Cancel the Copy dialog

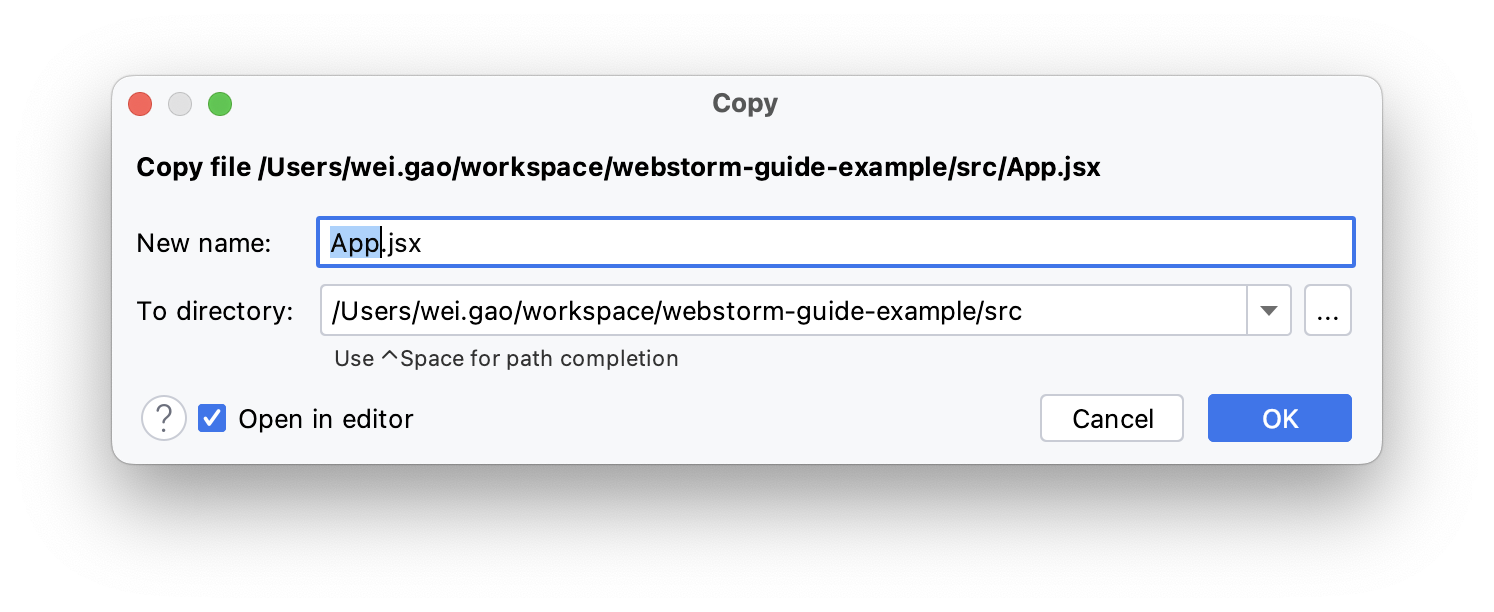pyautogui.click(x=1111, y=418)
